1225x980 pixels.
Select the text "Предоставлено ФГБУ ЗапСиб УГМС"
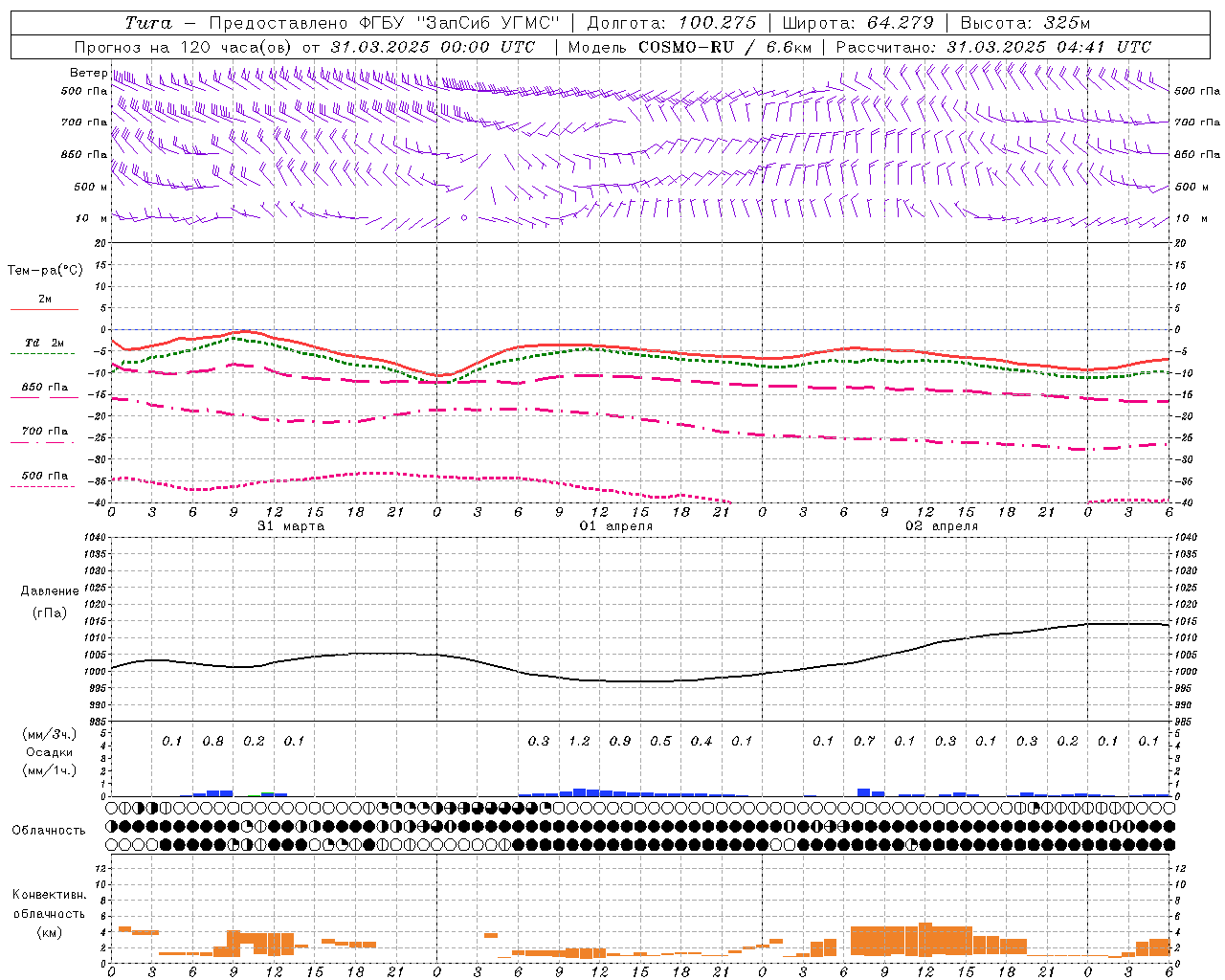click(384, 23)
